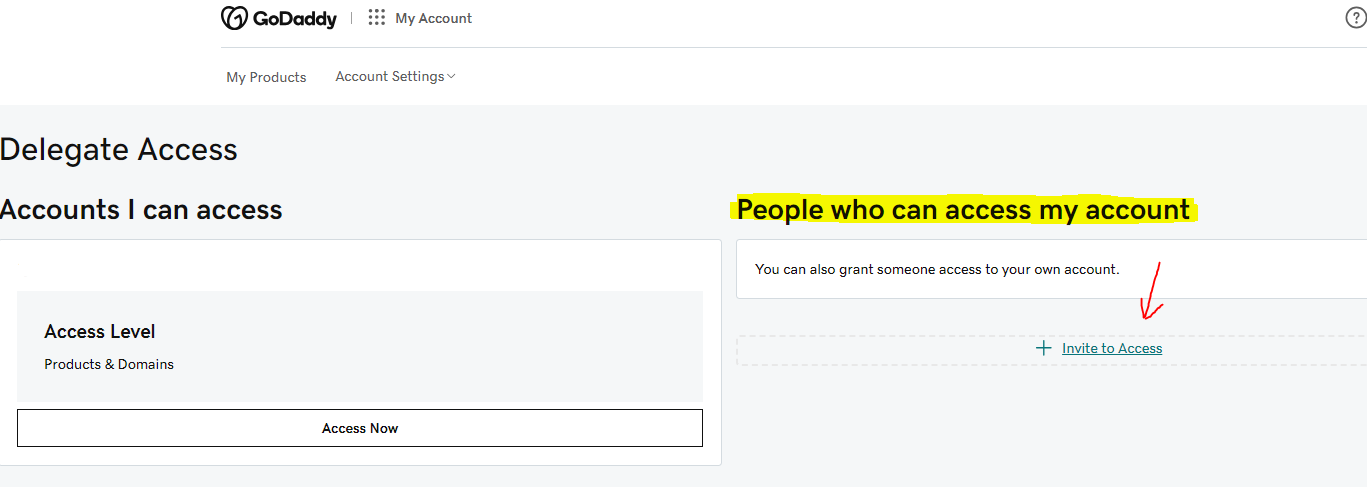Go to the My Products tab

click(x=266, y=77)
